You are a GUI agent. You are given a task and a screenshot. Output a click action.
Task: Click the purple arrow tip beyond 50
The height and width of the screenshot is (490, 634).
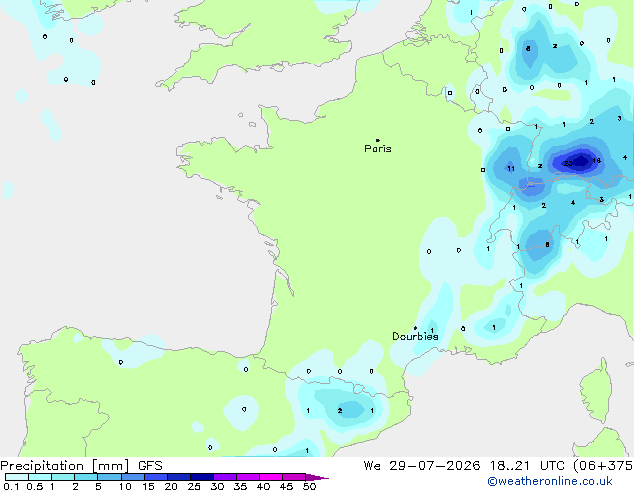tap(317, 477)
